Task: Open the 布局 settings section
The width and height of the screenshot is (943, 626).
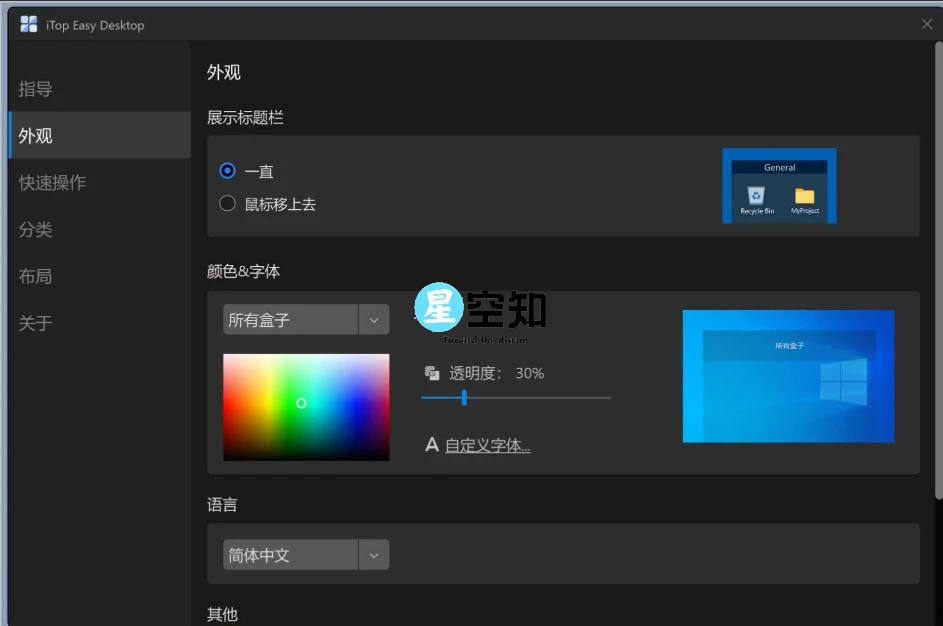Action: 35,276
